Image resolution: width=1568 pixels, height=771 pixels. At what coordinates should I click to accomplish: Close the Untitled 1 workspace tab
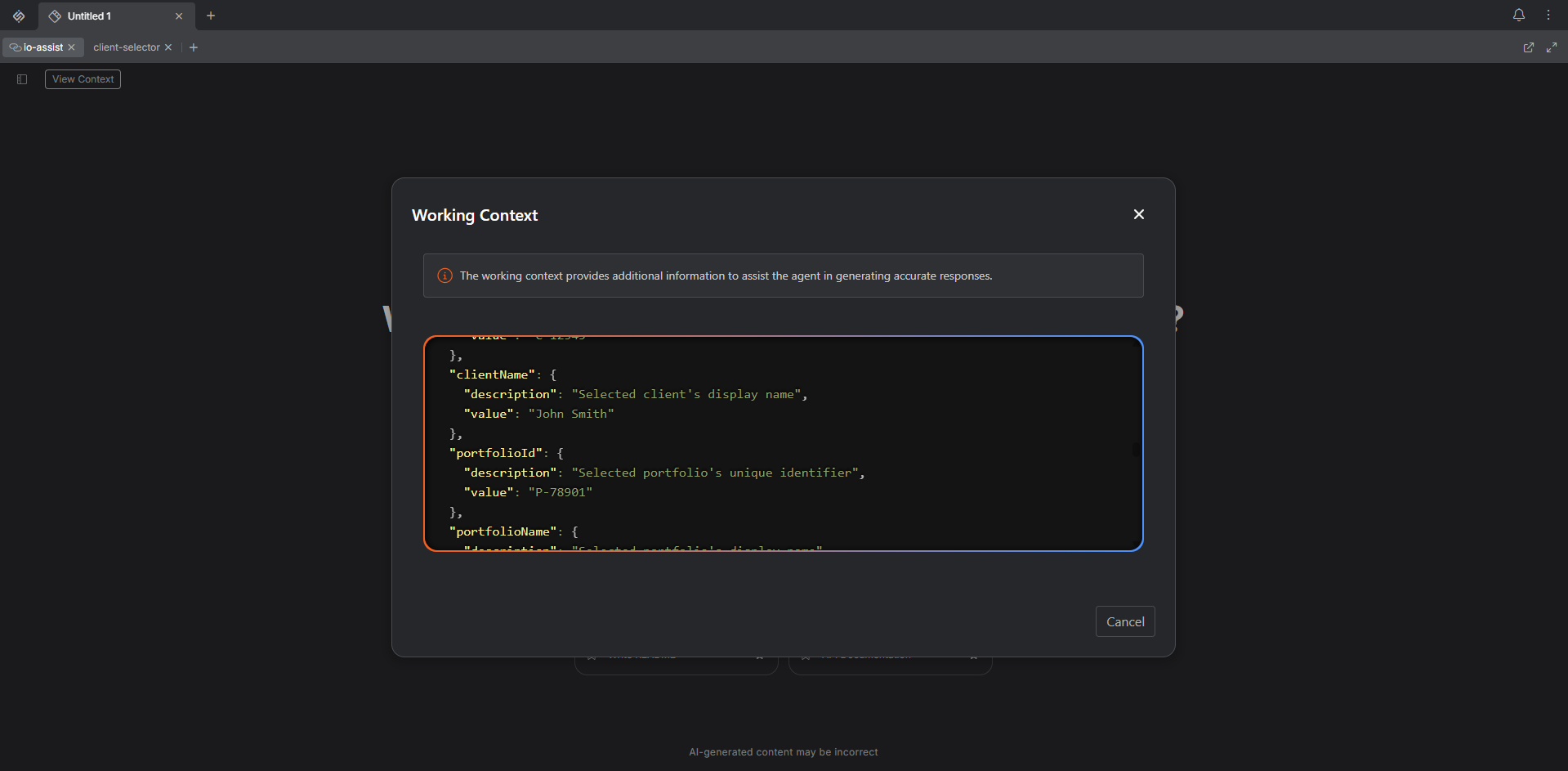coord(179,16)
